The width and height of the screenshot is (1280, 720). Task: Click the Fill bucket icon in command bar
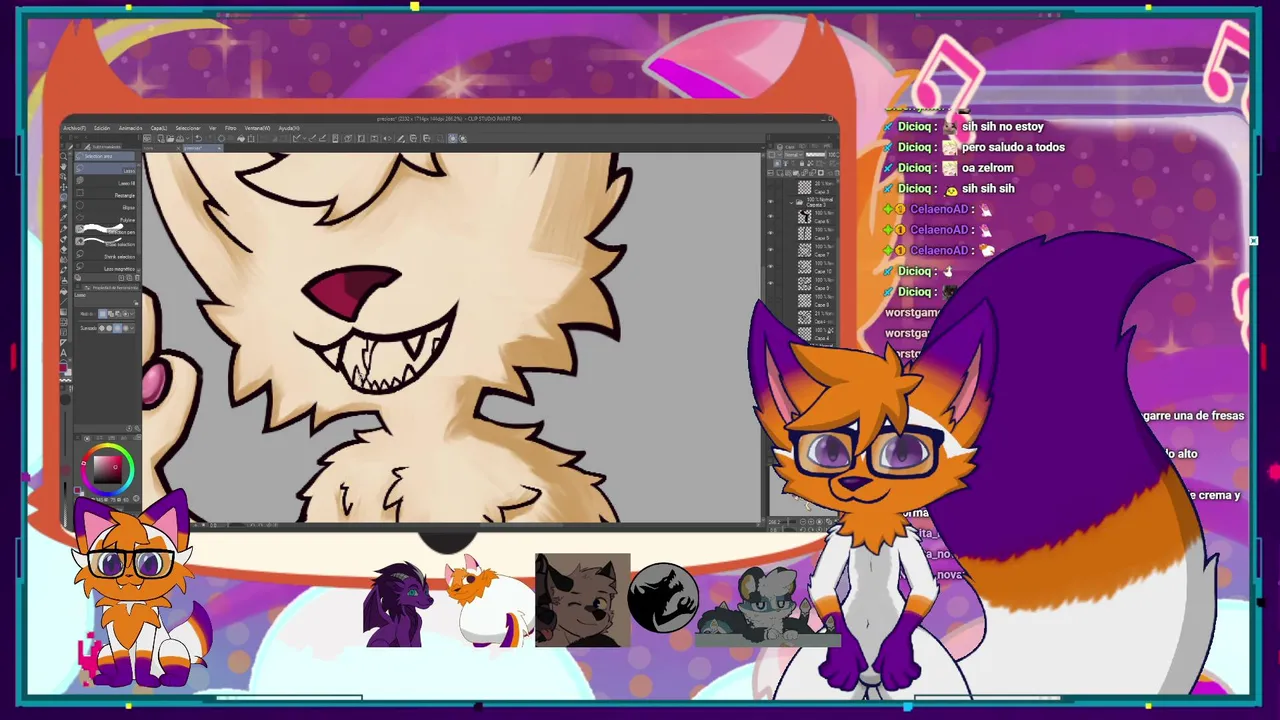point(241,138)
